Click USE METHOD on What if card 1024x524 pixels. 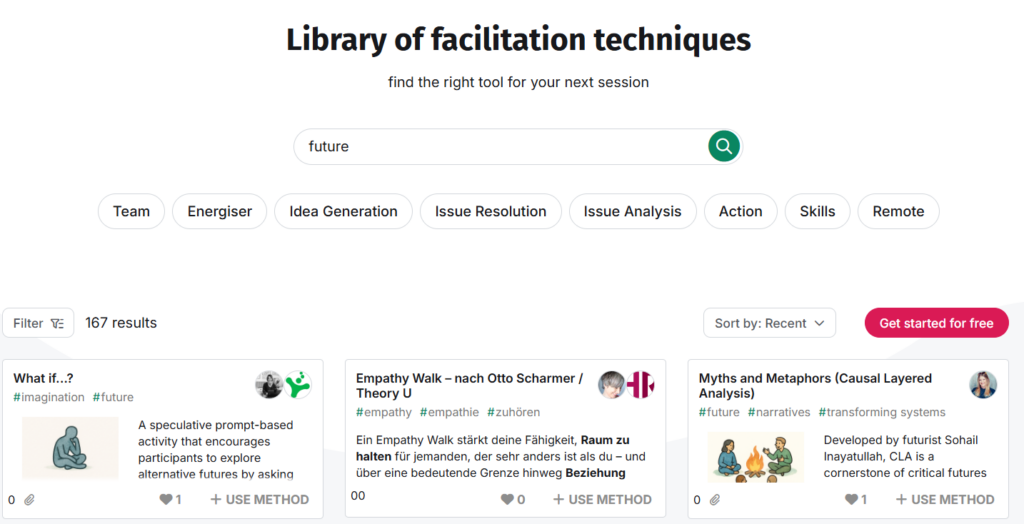(x=260, y=499)
